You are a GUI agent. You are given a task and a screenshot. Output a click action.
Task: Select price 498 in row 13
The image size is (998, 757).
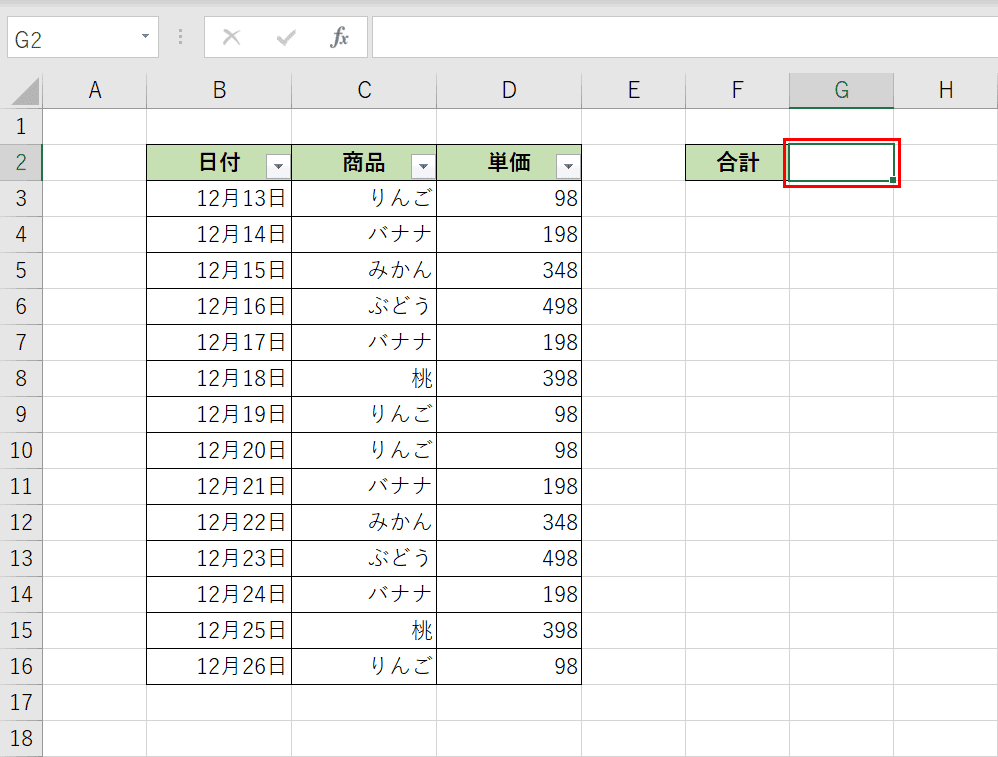pyautogui.click(x=509, y=559)
